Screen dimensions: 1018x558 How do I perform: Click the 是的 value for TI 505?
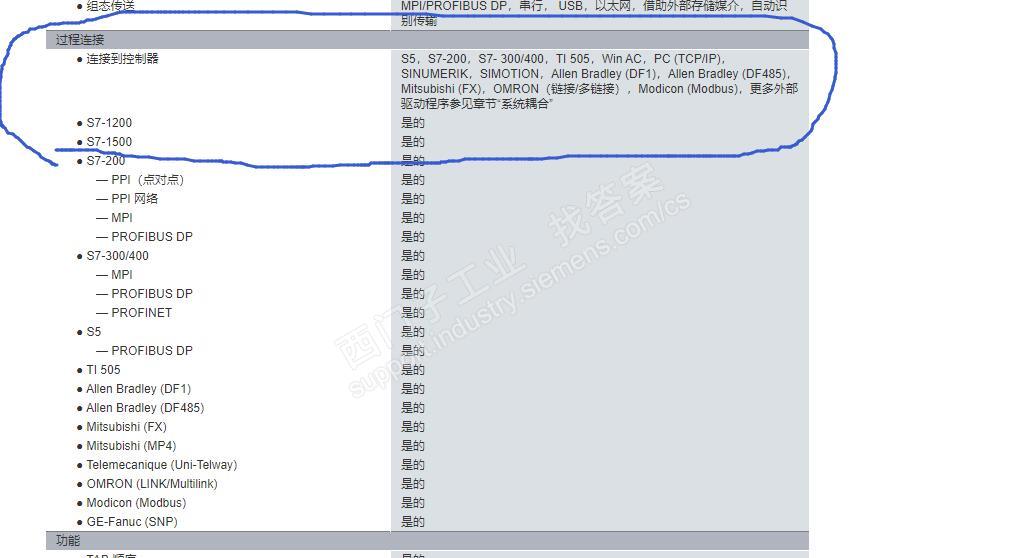tap(412, 370)
